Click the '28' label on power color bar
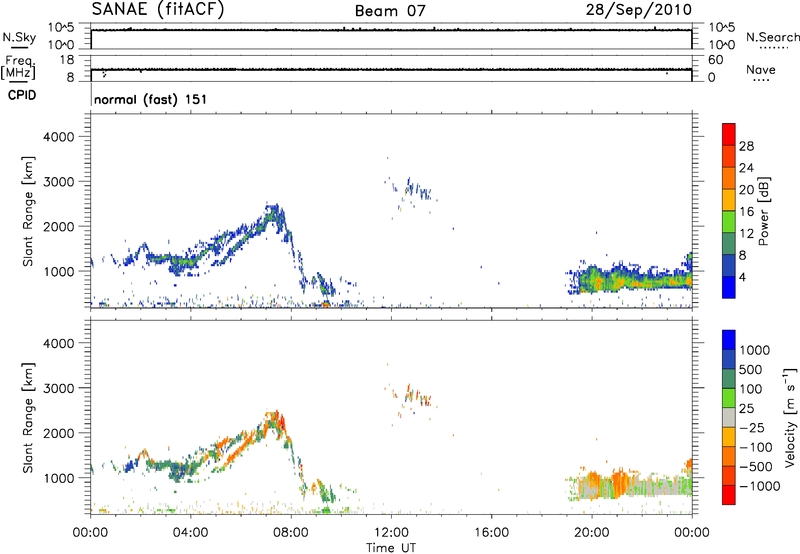800x554 pixels. click(x=746, y=146)
